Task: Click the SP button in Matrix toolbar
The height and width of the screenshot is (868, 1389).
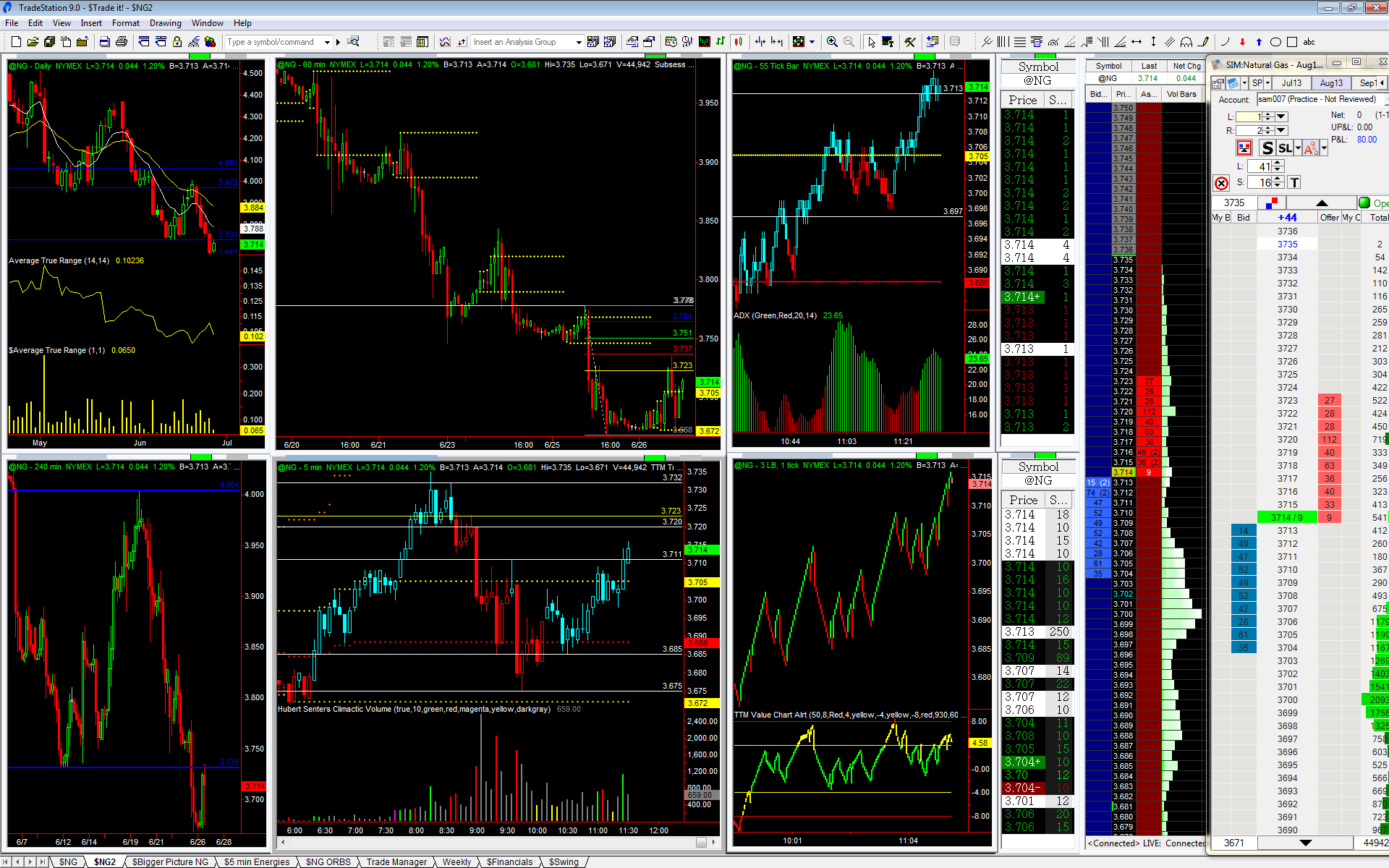Action: [x=1257, y=83]
